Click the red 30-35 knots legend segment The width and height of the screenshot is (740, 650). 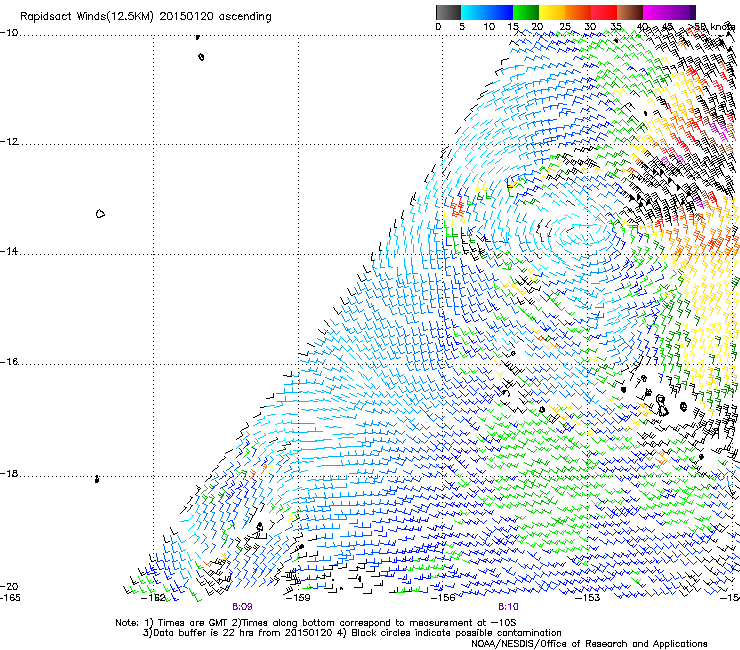pyautogui.click(x=604, y=12)
